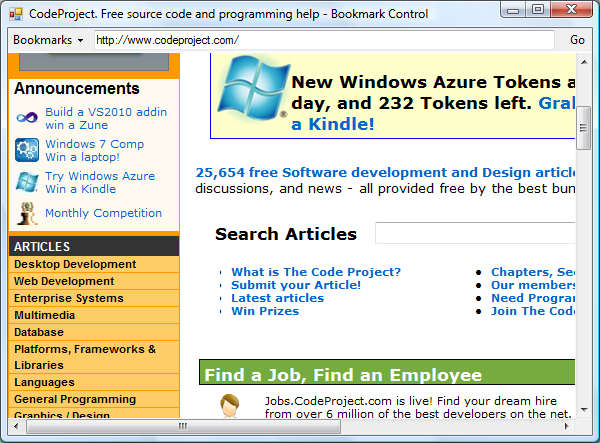Open Latest articles link

pos(277,298)
